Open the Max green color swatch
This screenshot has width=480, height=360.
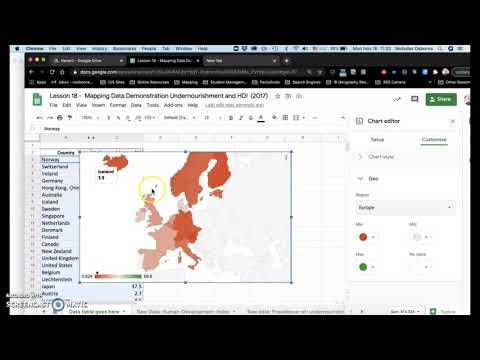(x=363, y=267)
